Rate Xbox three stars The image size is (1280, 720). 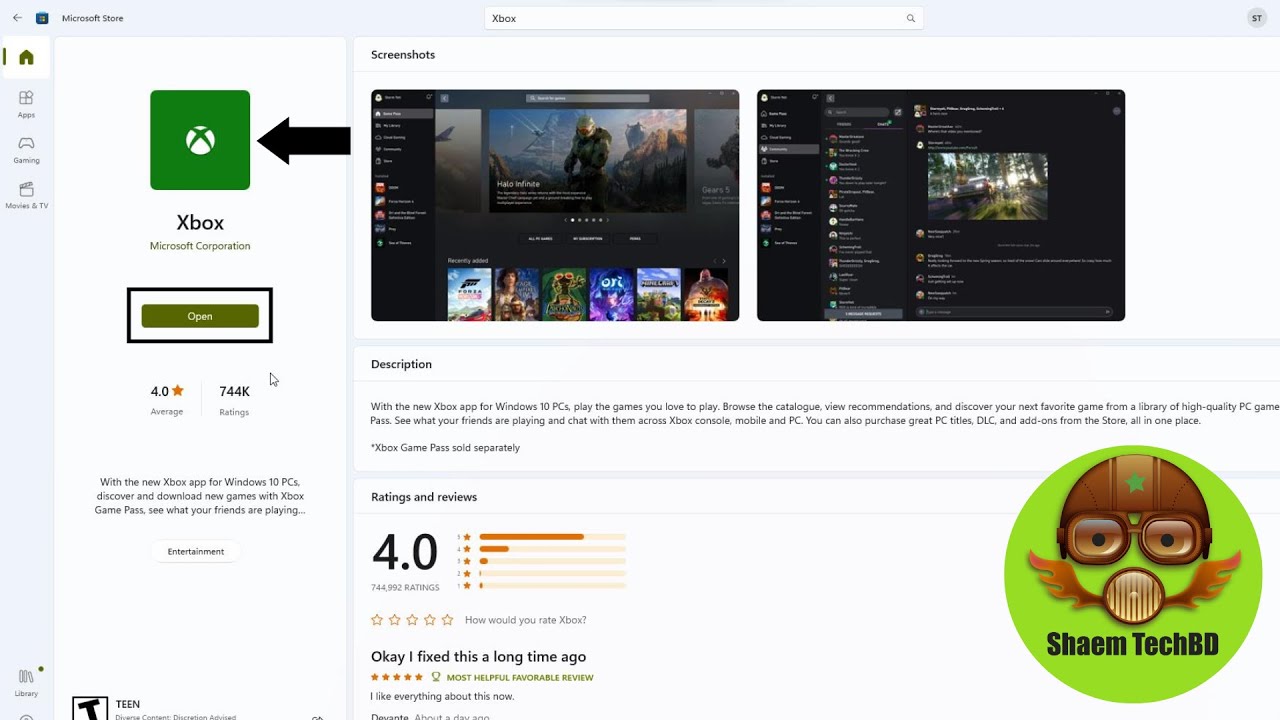(412, 620)
